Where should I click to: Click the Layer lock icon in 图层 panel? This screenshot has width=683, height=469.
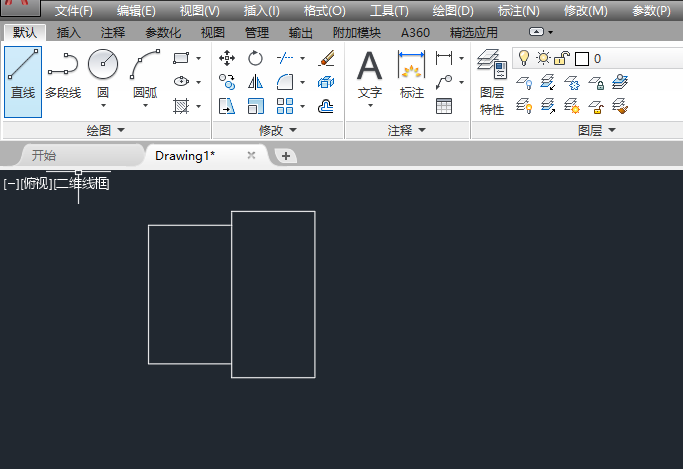[596, 82]
